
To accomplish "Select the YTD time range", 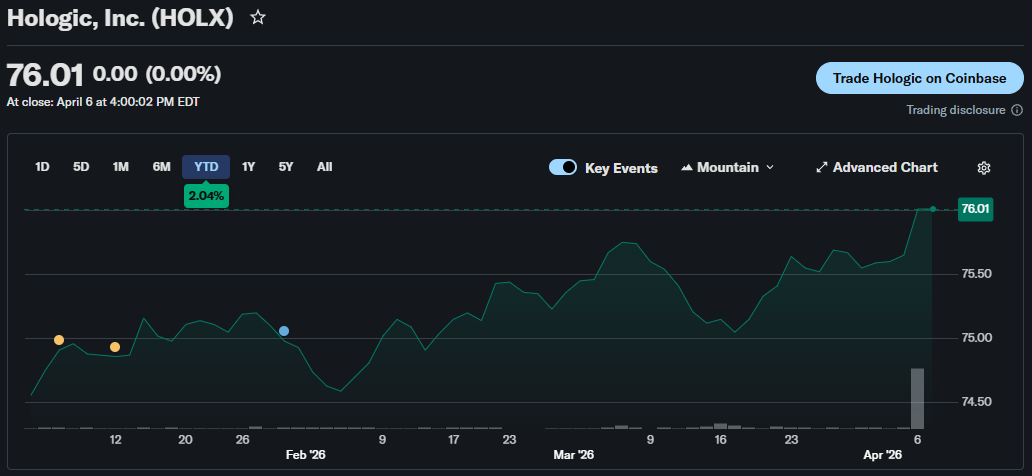I will [206, 167].
